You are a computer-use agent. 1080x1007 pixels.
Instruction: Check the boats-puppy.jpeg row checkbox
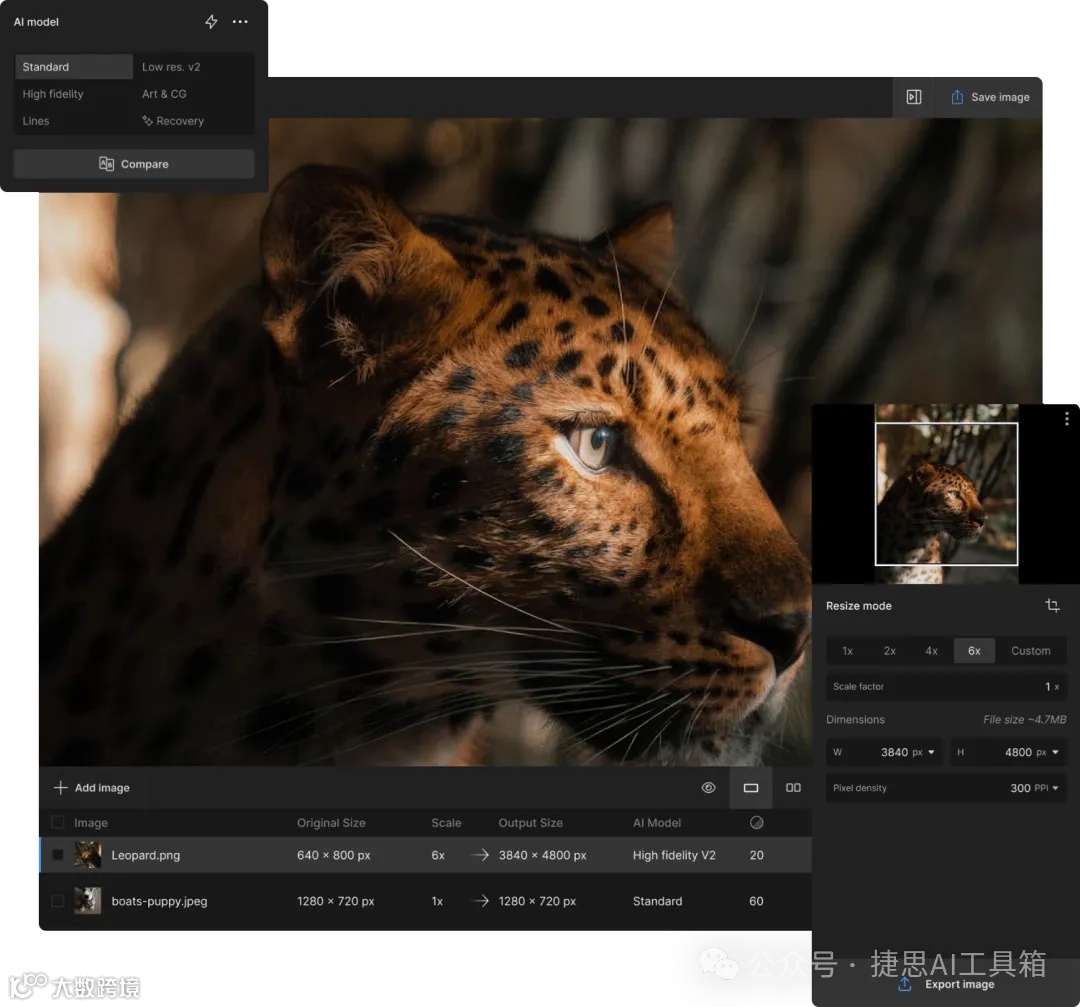pos(58,901)
